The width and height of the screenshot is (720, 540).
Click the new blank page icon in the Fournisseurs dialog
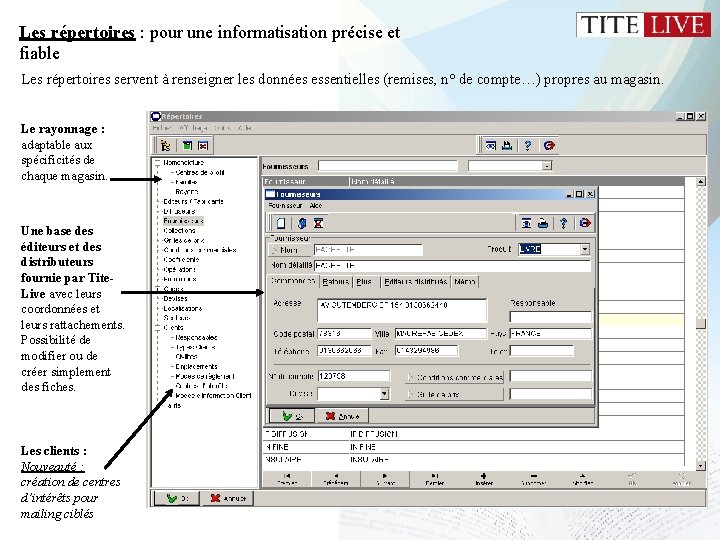pos(281,223)
